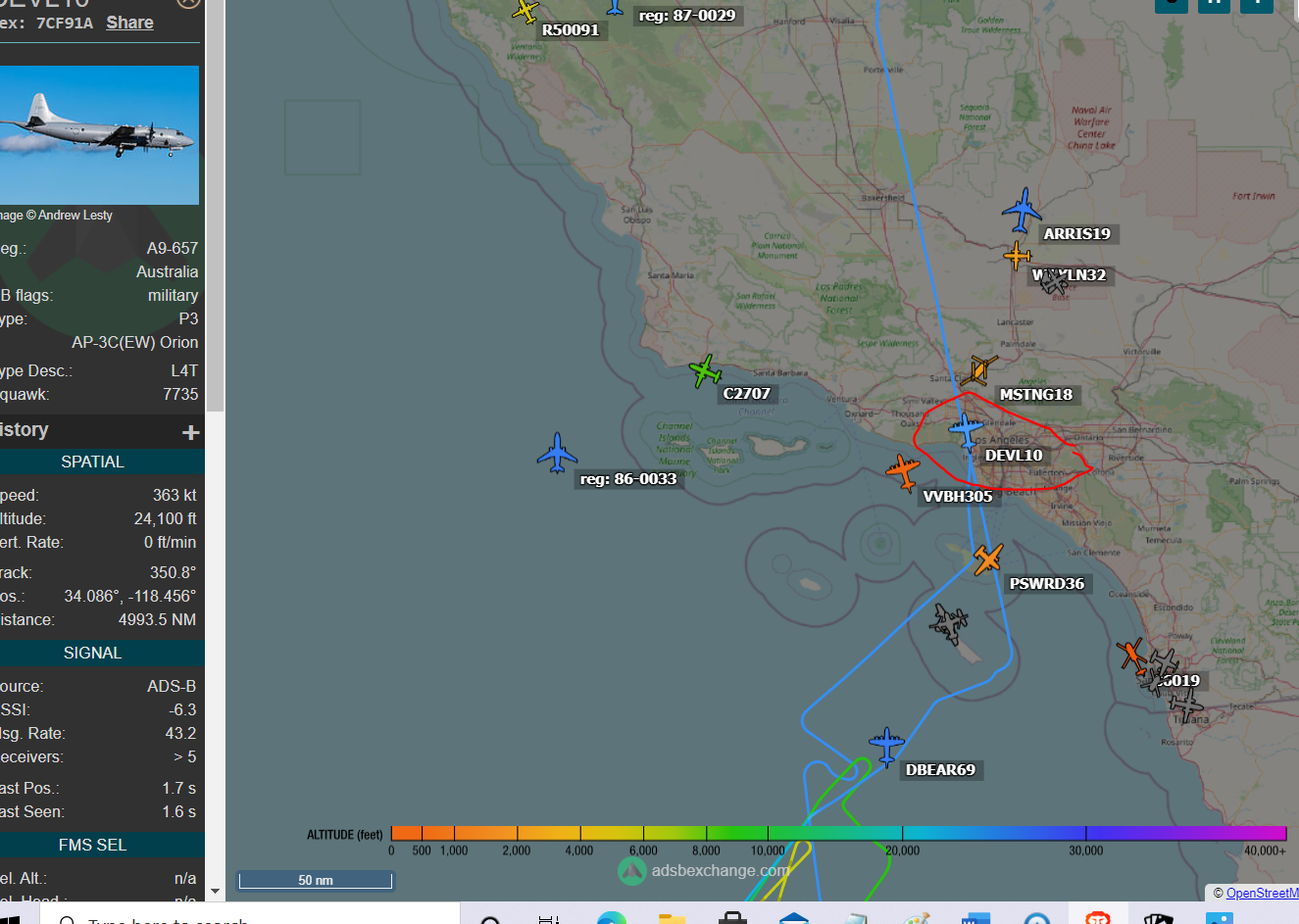Screen dimensions: 1299x924
Task: Click the position value 34.086°, -118.456°
Action: click(130, 597)
